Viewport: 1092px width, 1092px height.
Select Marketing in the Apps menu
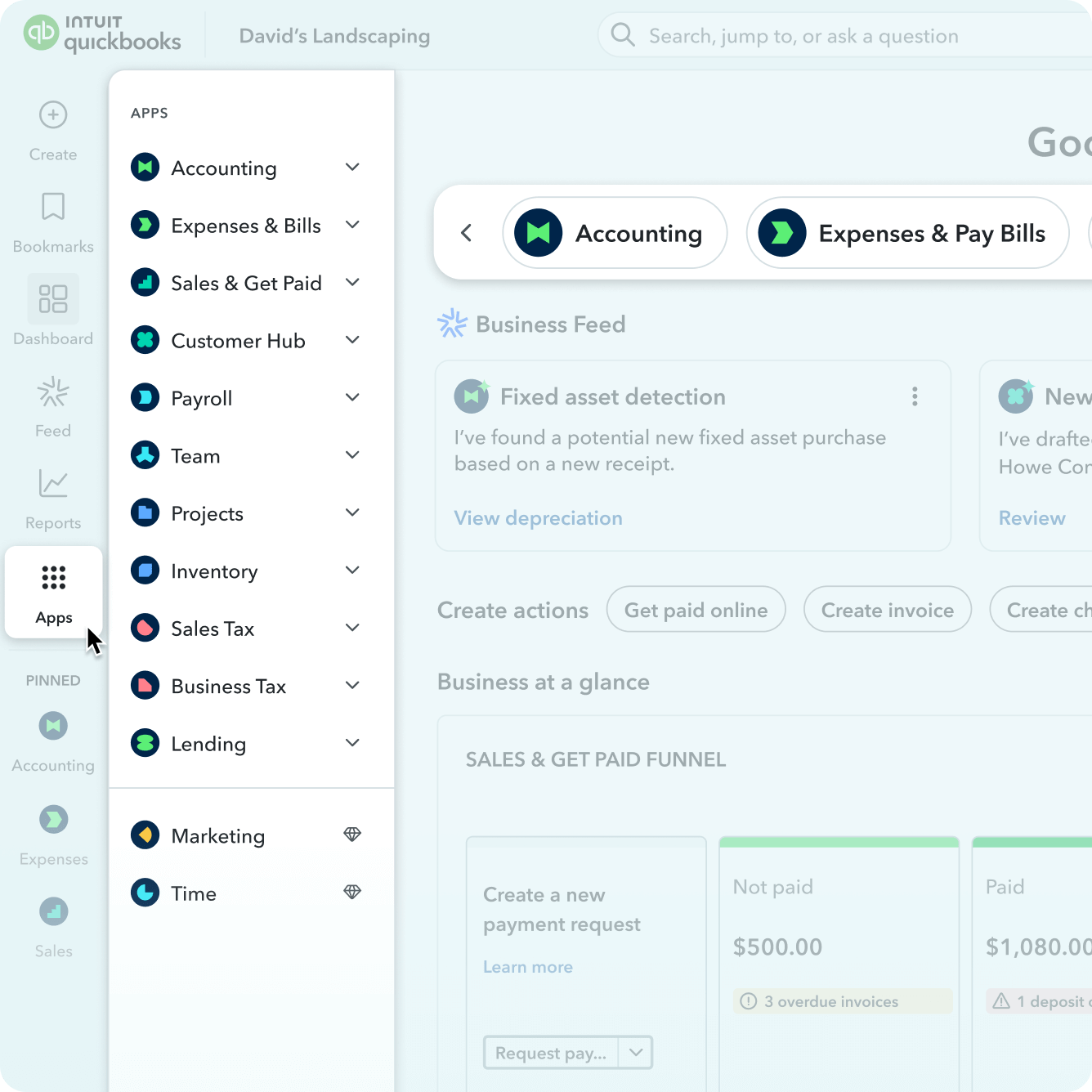(218, 835)
